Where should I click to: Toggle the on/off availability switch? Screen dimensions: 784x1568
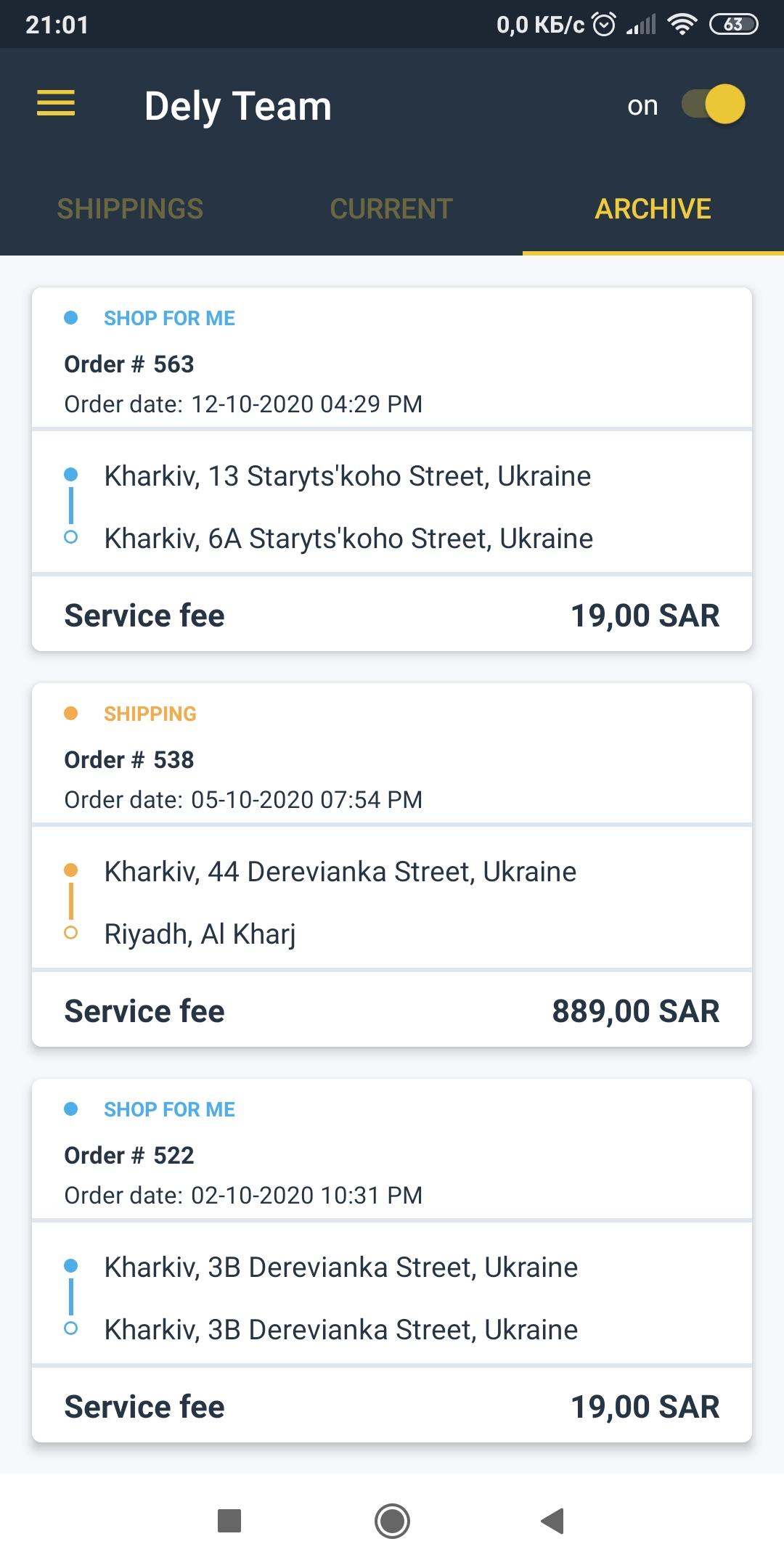point(714,104)
